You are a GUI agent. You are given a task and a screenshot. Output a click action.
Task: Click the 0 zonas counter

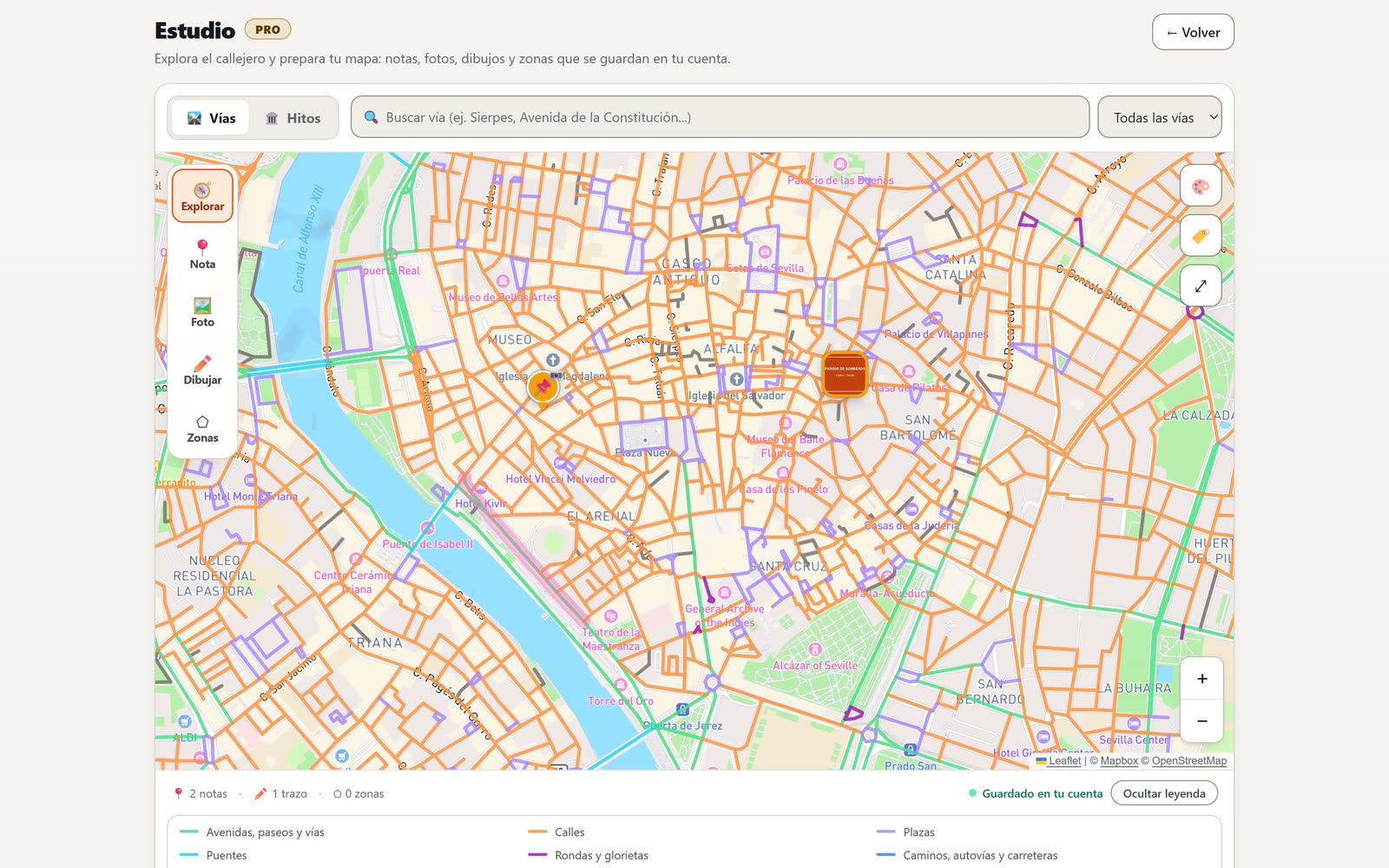[x=359, y=793]
